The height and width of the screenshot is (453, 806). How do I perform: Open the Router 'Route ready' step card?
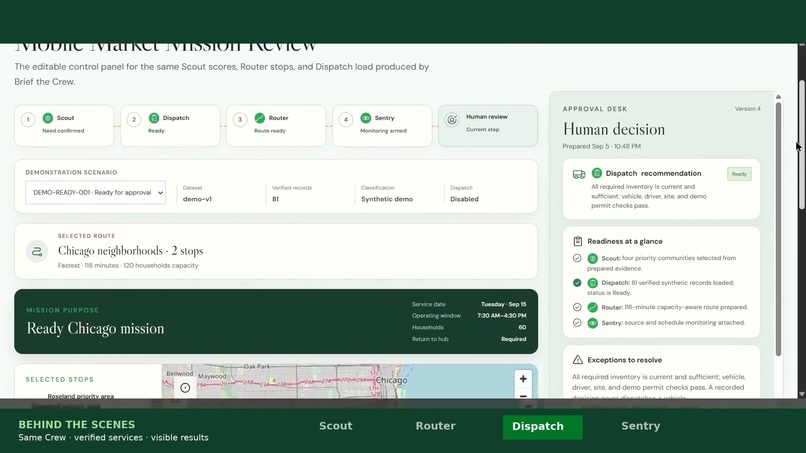pos(276,125)
